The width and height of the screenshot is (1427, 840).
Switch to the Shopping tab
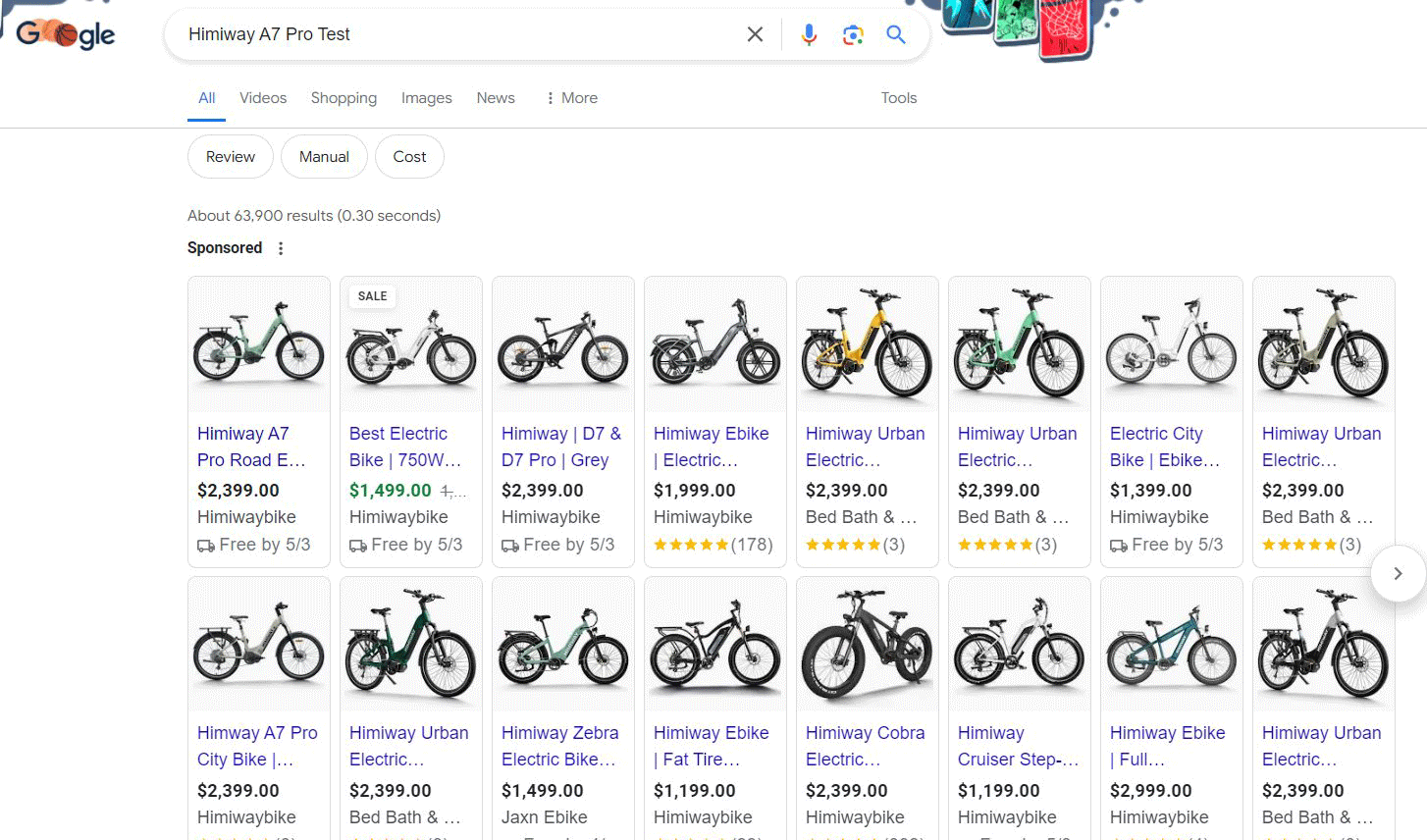click(x=344, y=98)
